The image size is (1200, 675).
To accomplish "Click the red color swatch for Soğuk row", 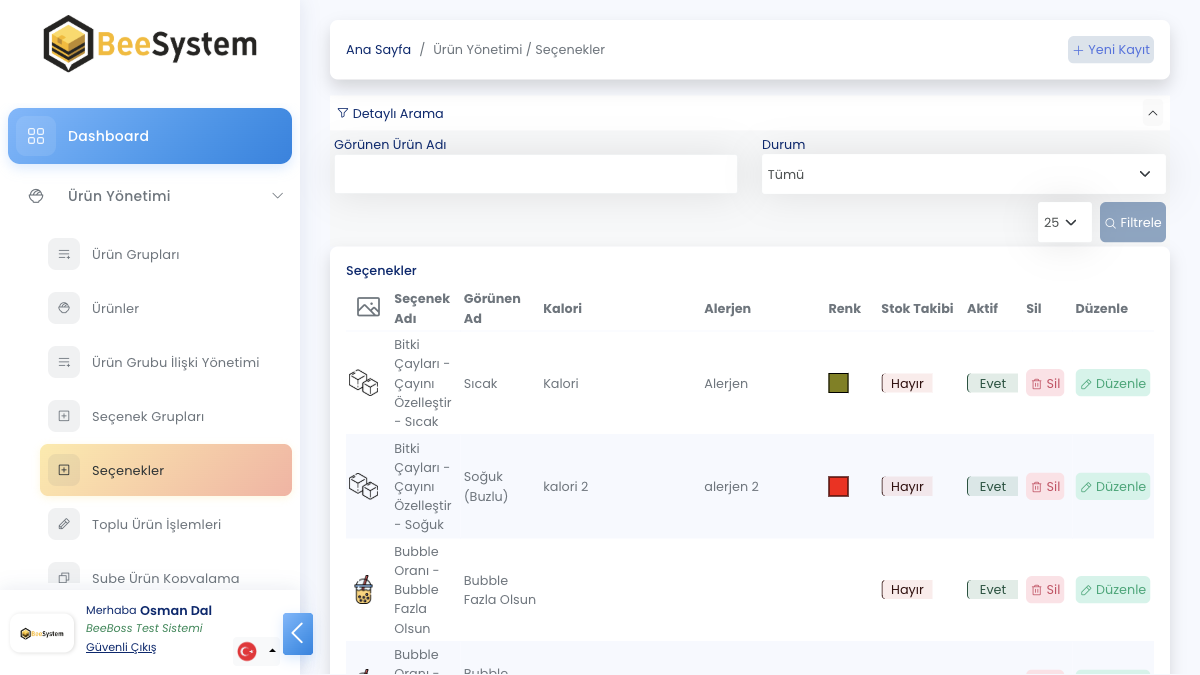I will tap(838, 487).
